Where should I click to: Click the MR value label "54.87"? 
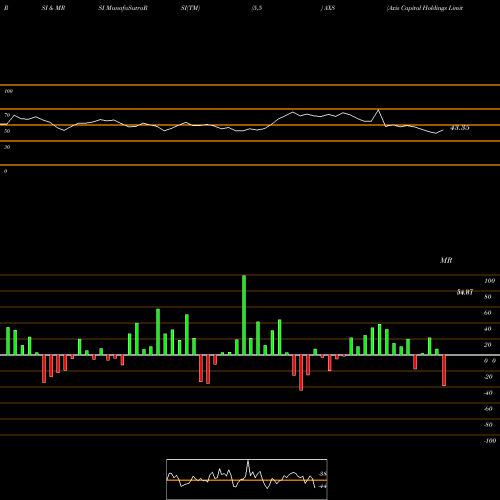coord(465,292)
